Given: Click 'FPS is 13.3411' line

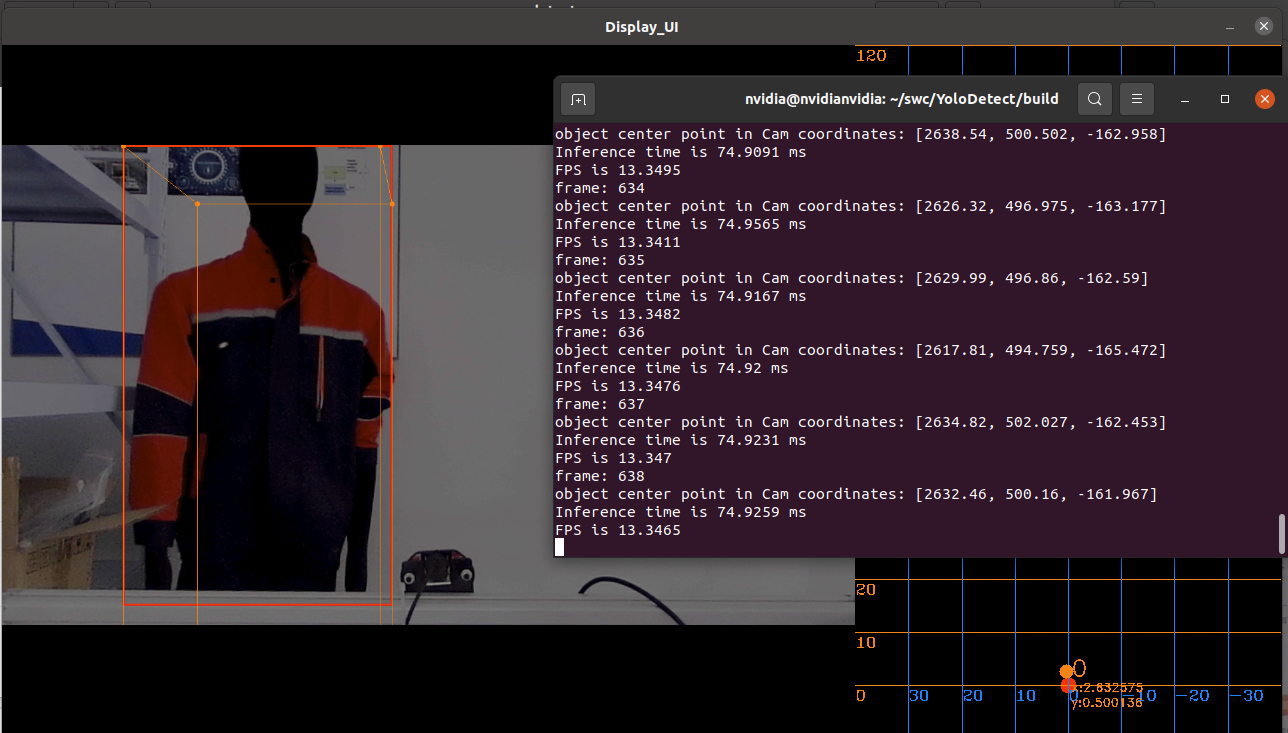Looking at the screenshot, I should (618, 242).
